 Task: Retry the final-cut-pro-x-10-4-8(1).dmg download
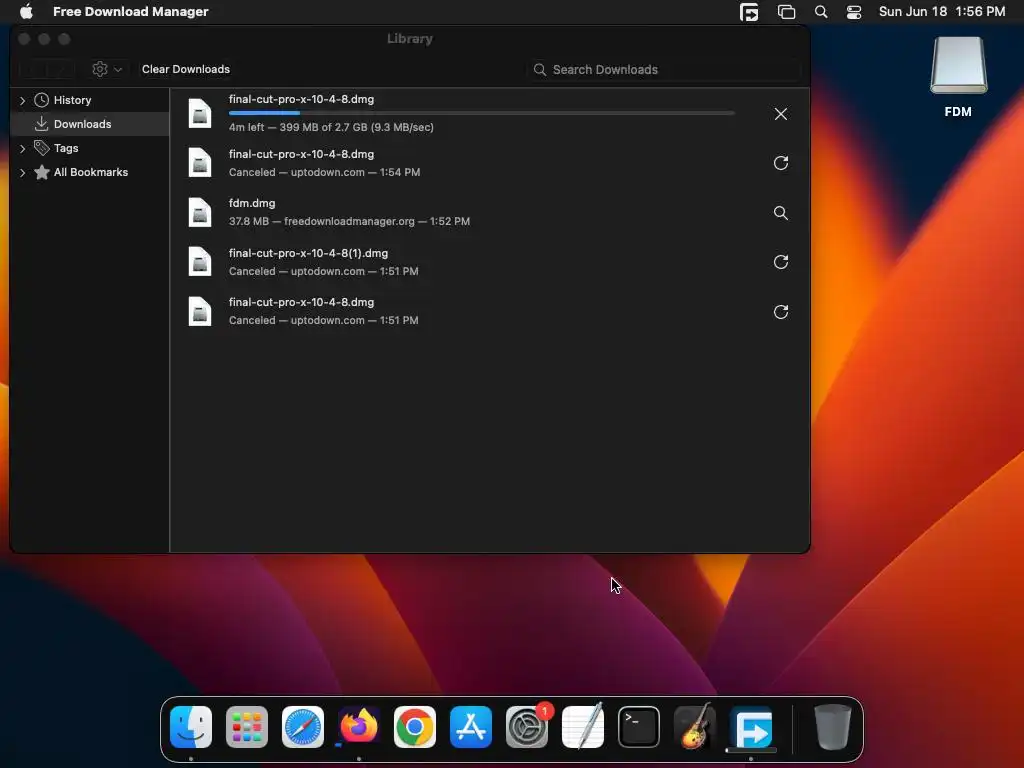[x=780, y=262]
